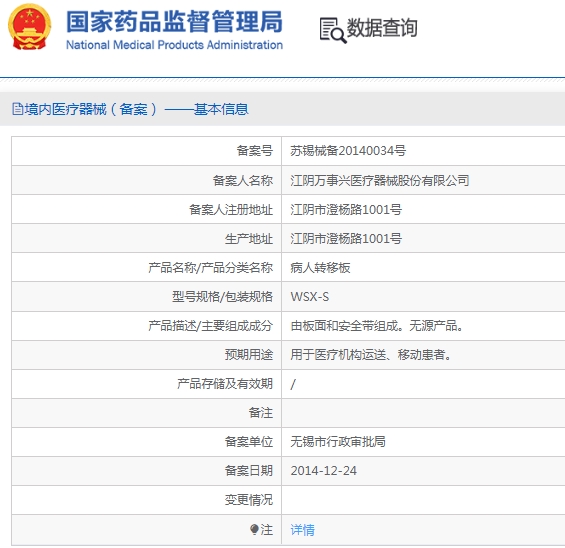
Task: Click the 备注 label
Action: point(261,413)
